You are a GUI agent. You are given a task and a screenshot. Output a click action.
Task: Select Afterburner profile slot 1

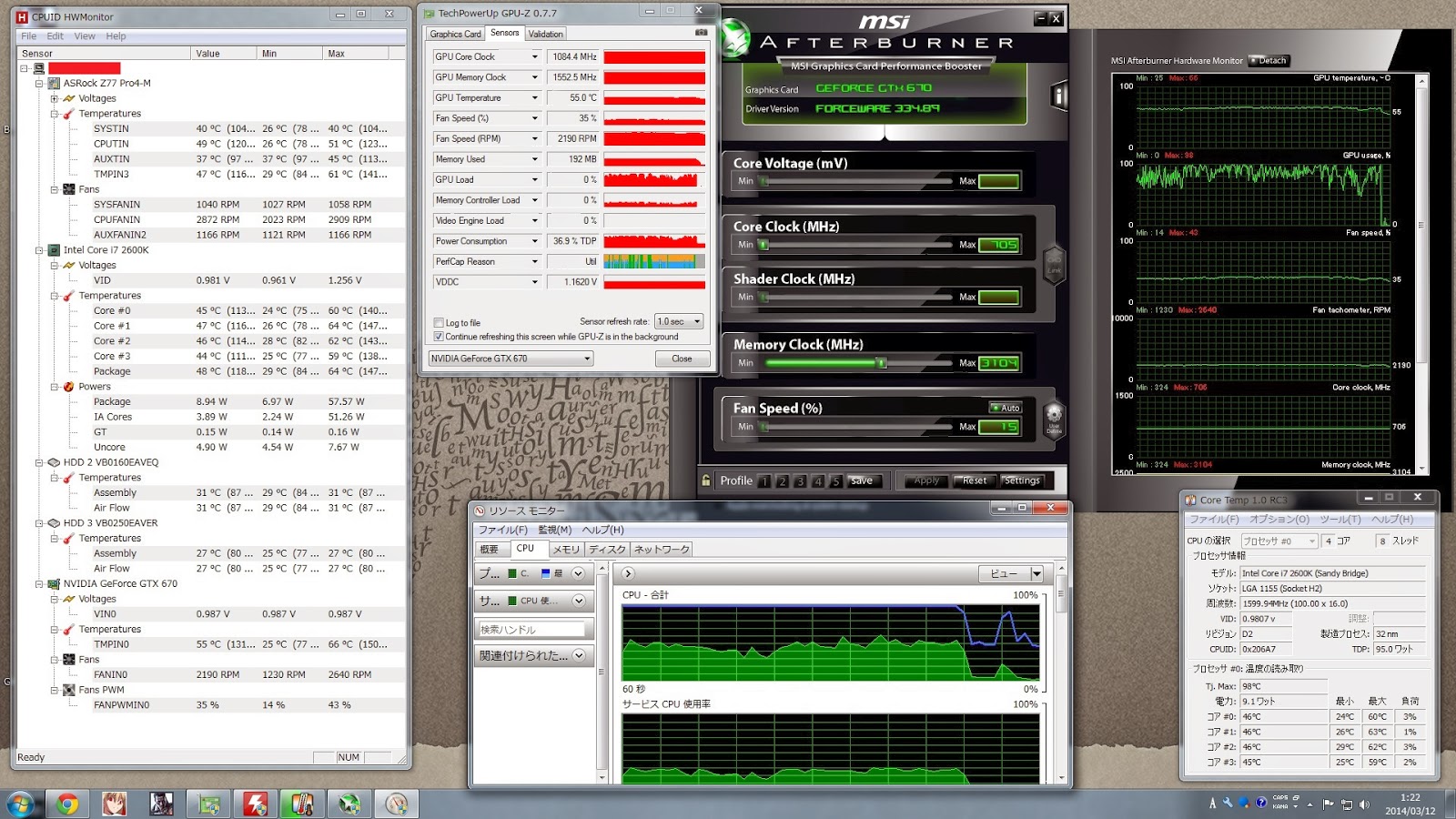pos(764,481)
